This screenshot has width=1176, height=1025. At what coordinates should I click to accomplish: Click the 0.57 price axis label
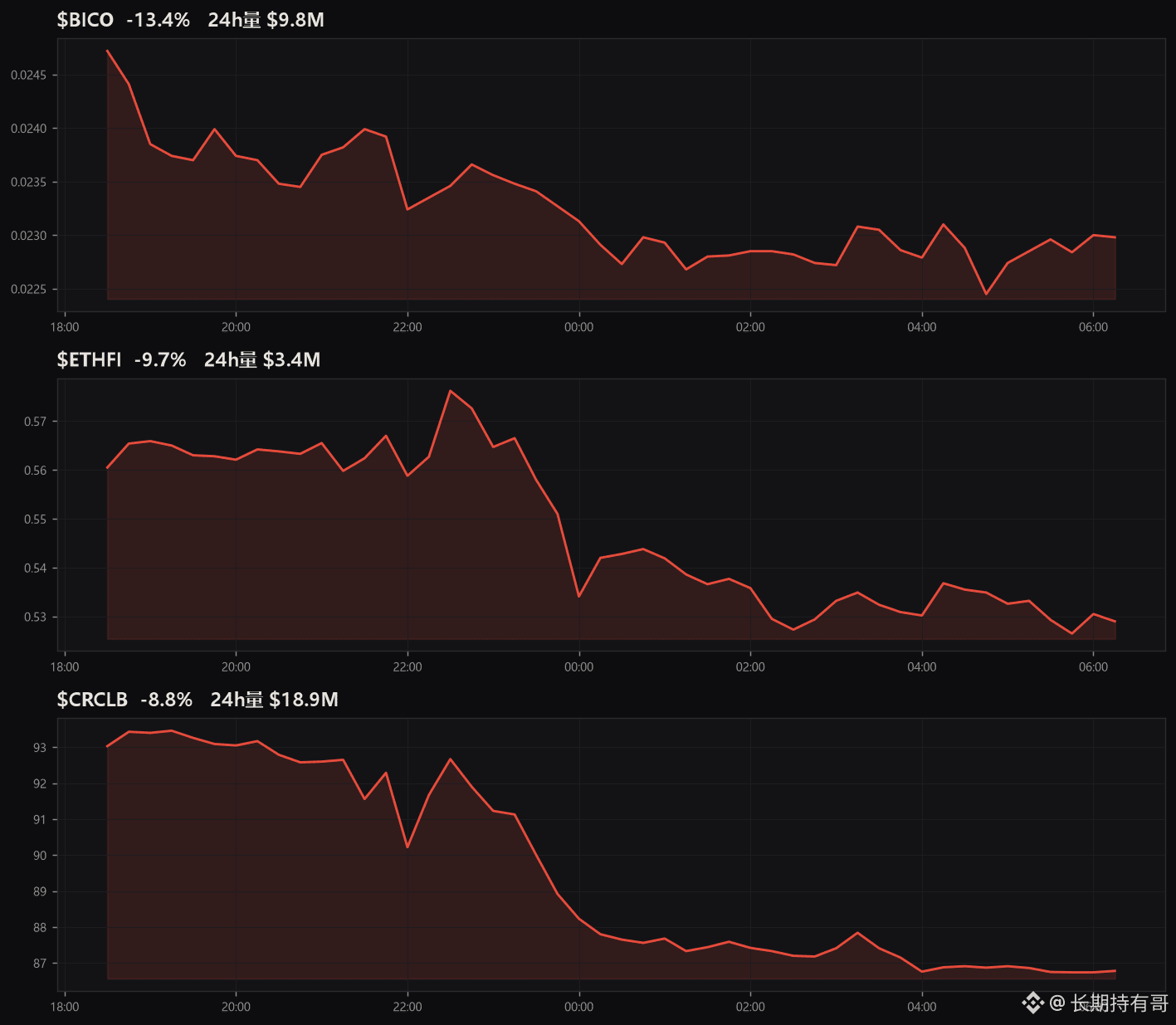click(36, 422)
